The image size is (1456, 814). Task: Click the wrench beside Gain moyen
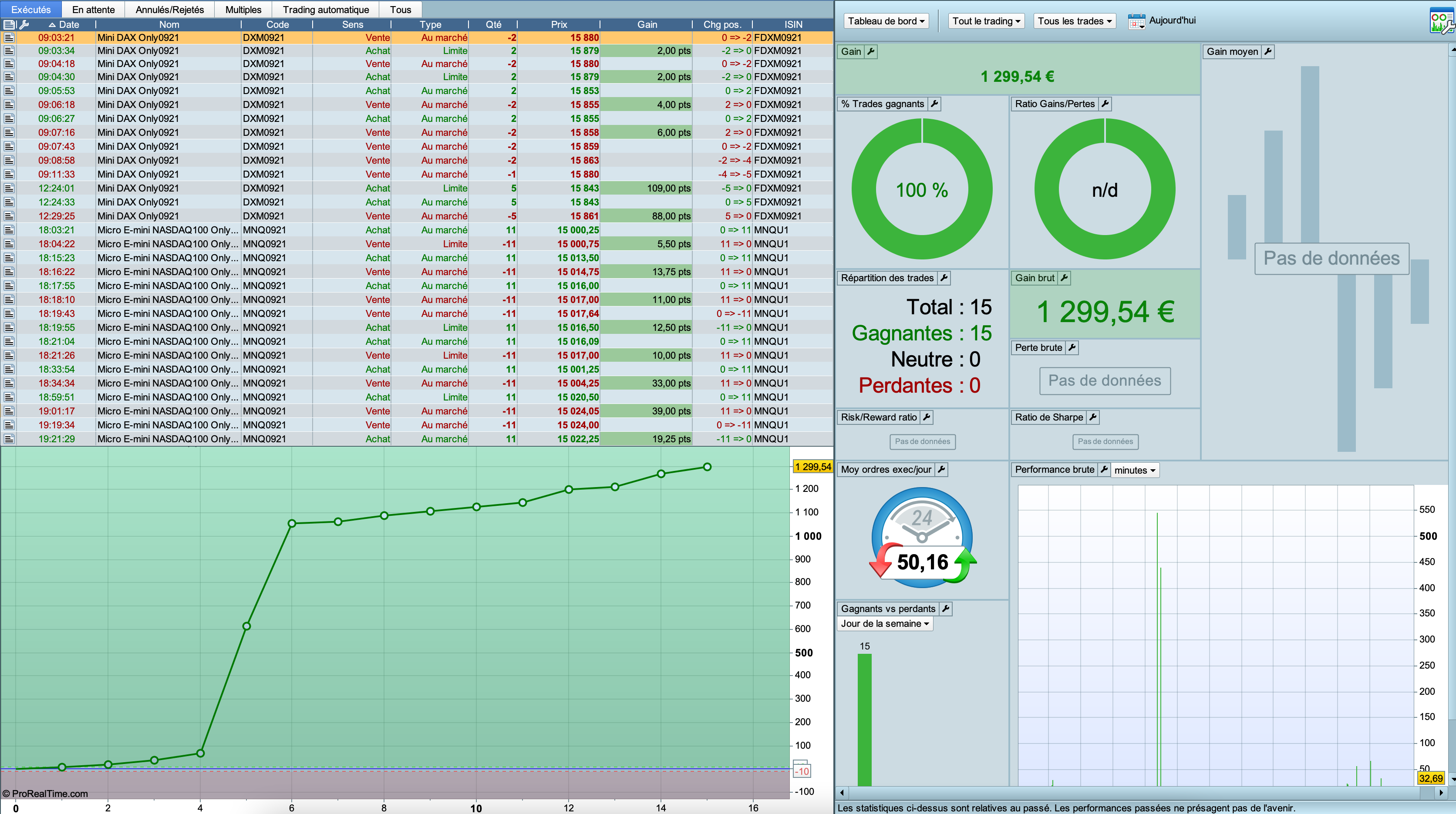tap(1268, 51)
